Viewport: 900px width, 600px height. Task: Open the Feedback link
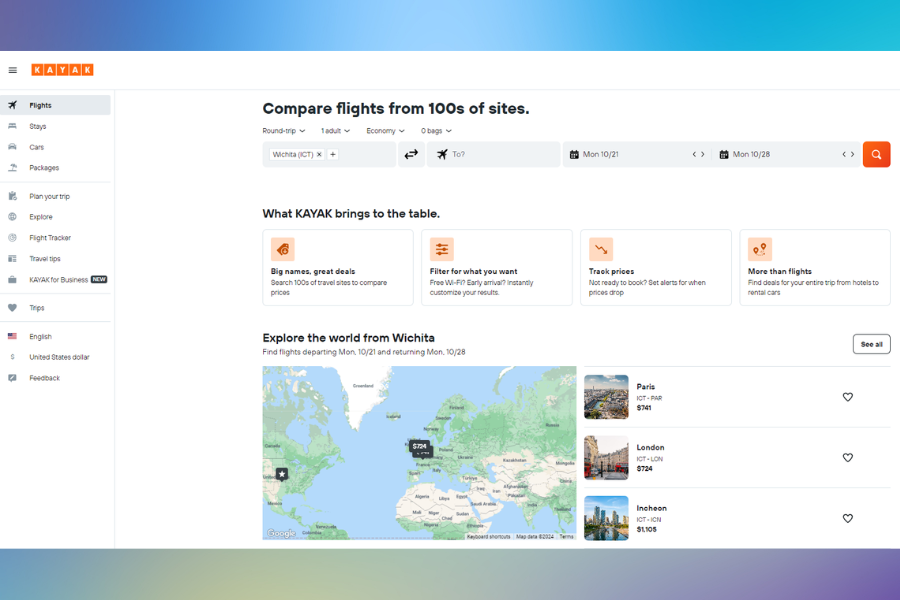click(45, 378)
